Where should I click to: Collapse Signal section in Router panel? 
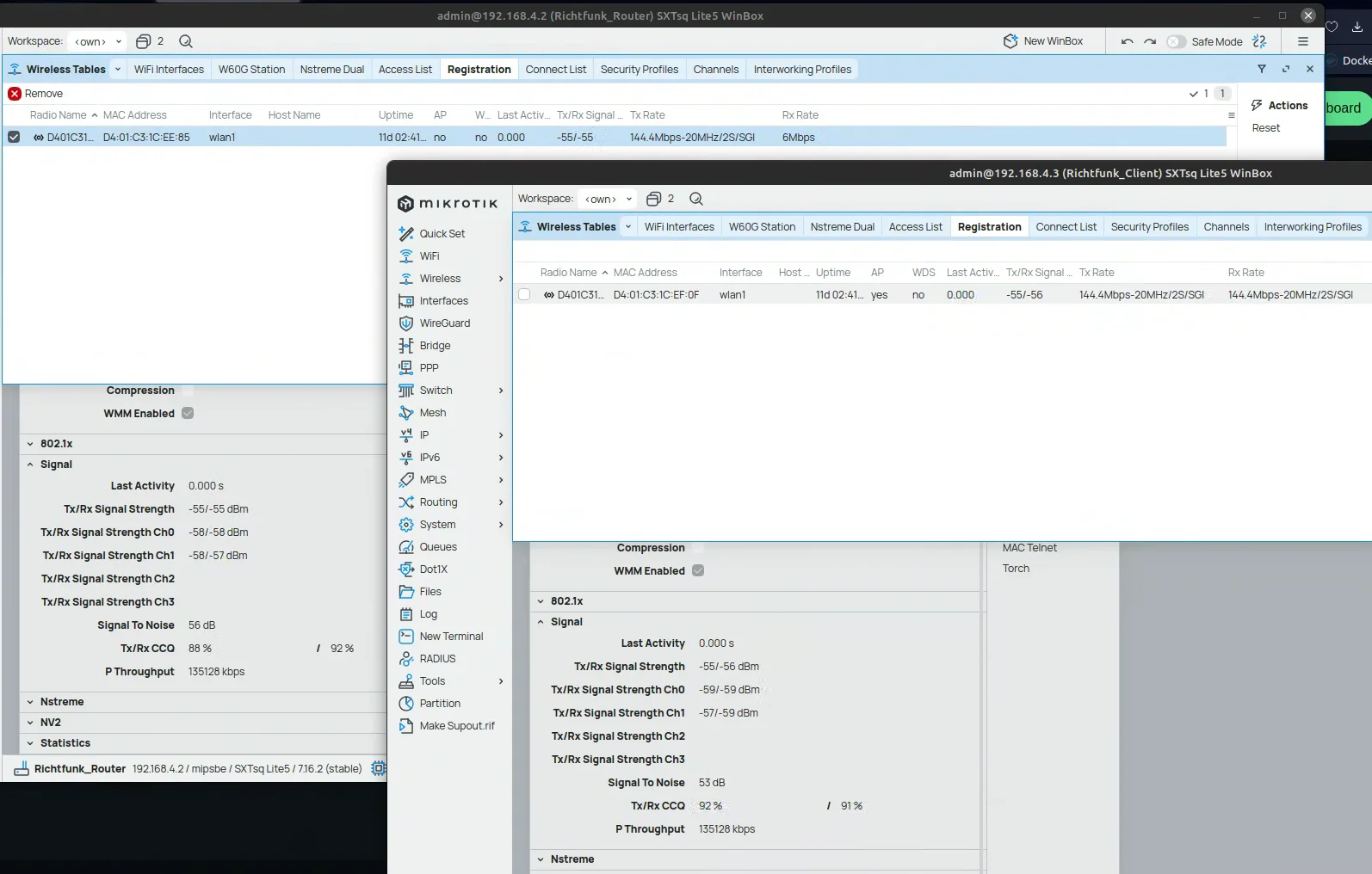pyautogui.click(x=30, y=465)
